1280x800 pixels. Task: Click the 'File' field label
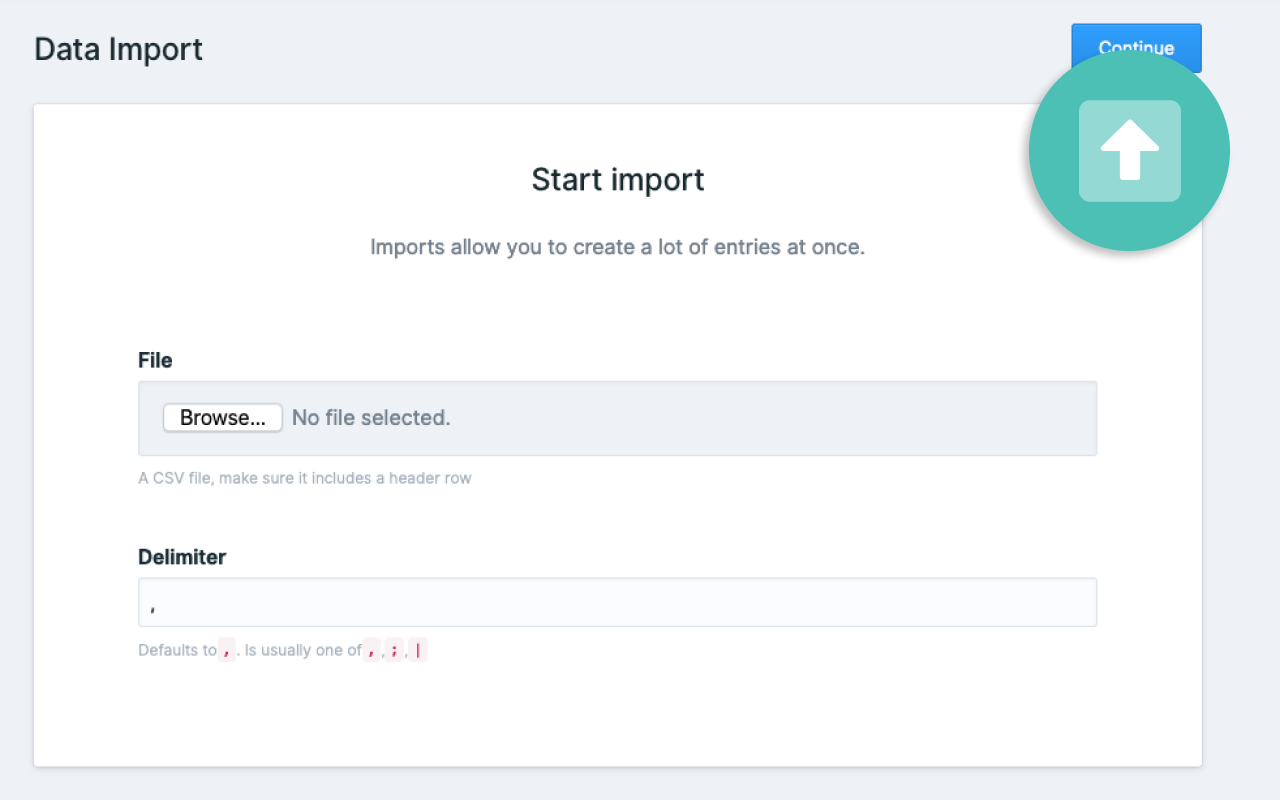155,360
